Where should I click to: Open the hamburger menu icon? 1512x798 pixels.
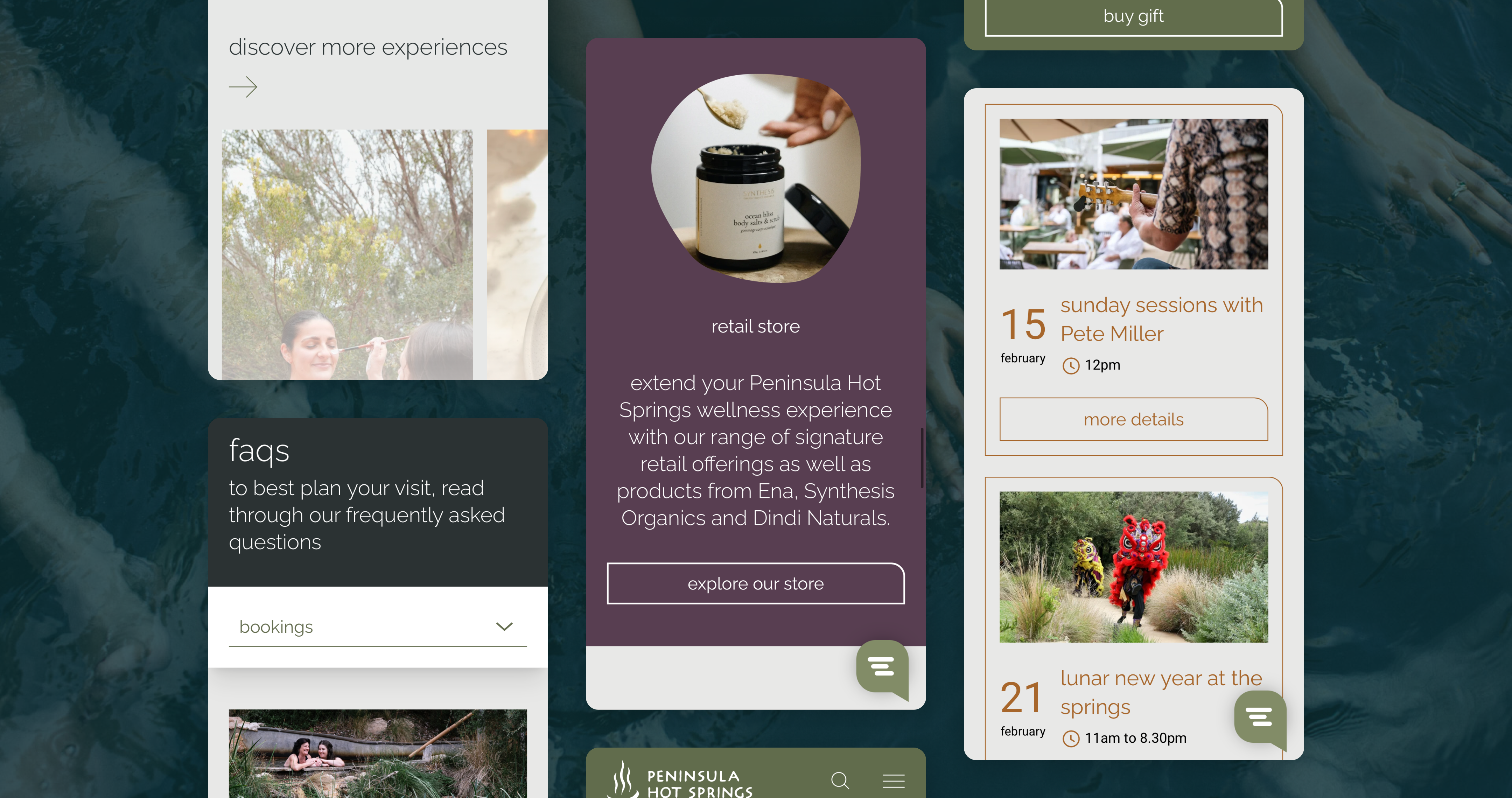(x=893, y=781)
